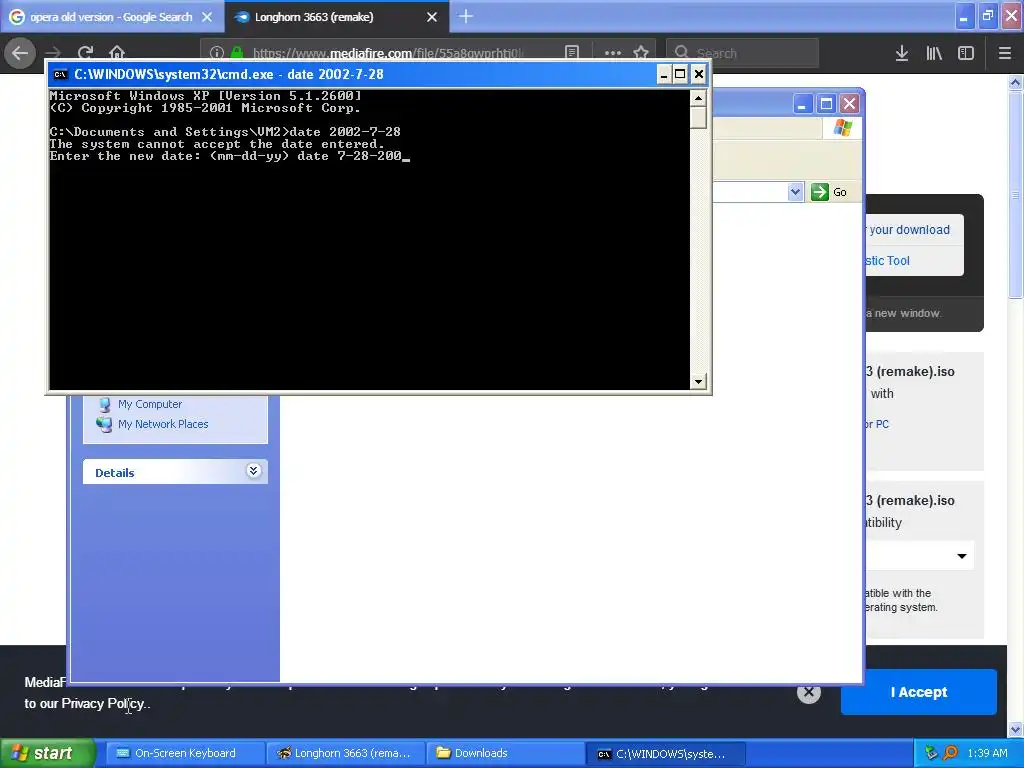Open the Windows start menu
1024x768 pixels.
click(48, 753)
